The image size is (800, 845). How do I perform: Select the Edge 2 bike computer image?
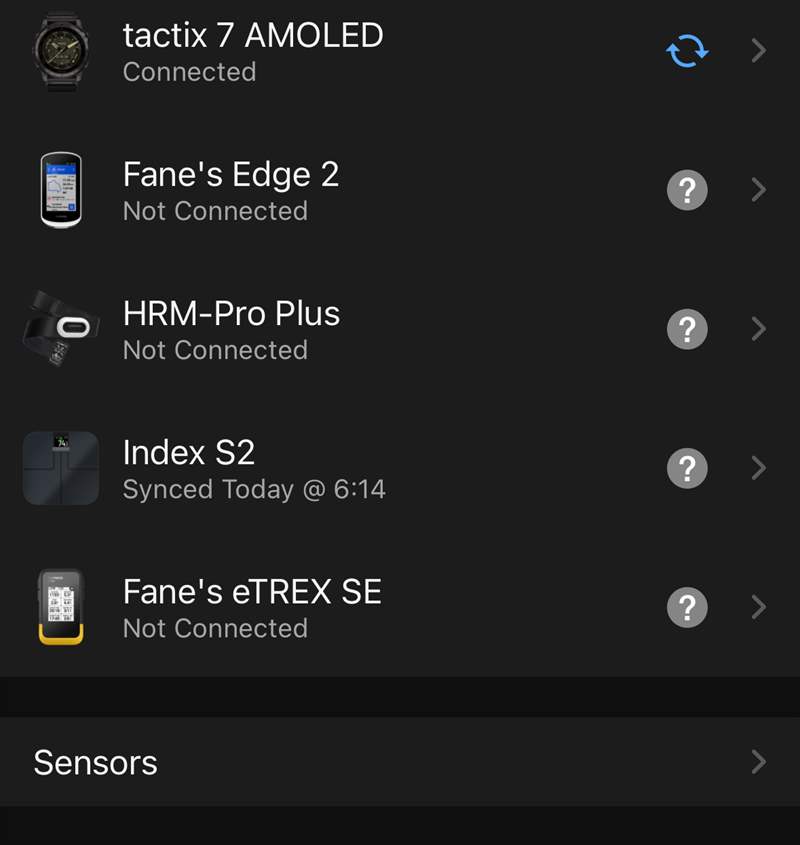tap(61, 190)
